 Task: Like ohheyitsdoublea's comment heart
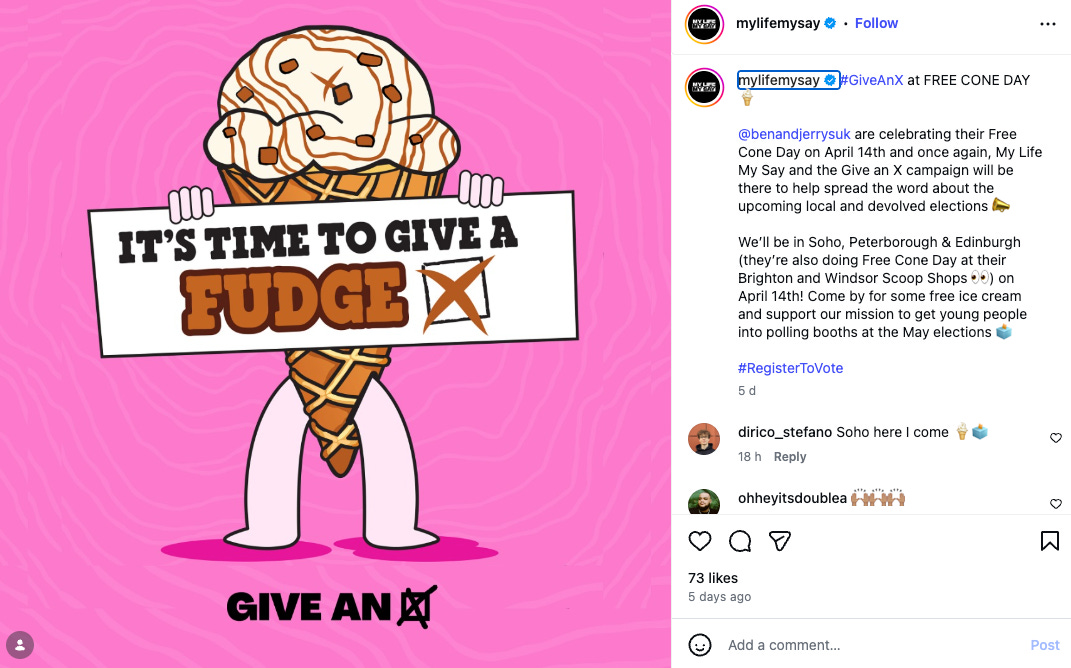[x=1056, y=503]
